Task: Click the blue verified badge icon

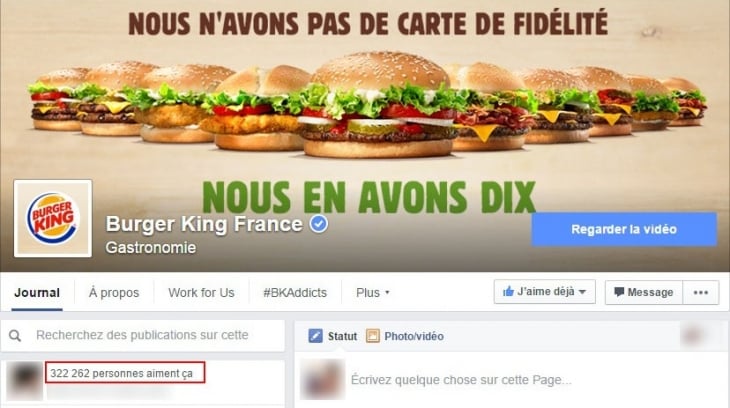Action: [x=319, y=224]
